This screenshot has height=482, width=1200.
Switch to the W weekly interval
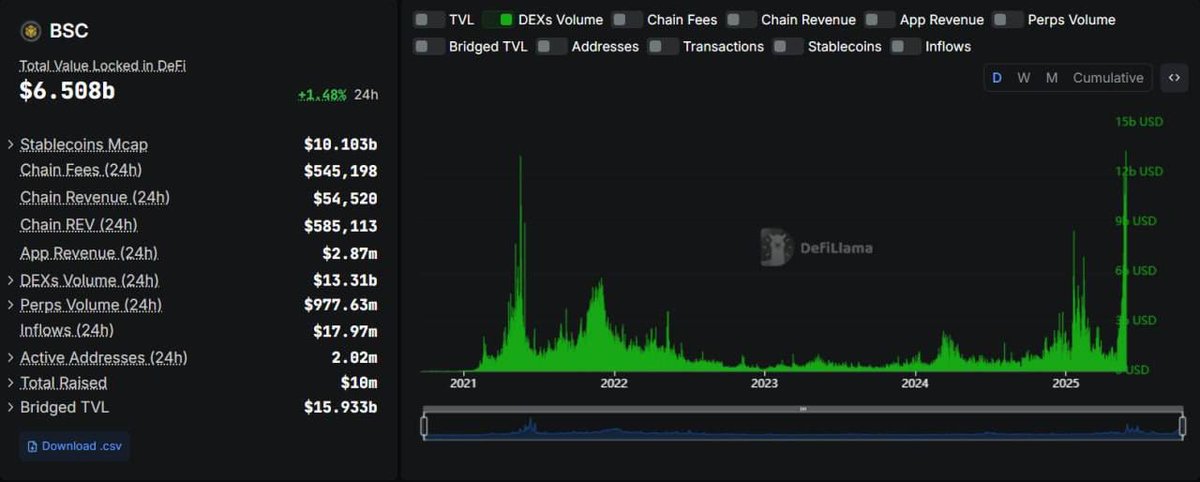(x=1024, y=77)
